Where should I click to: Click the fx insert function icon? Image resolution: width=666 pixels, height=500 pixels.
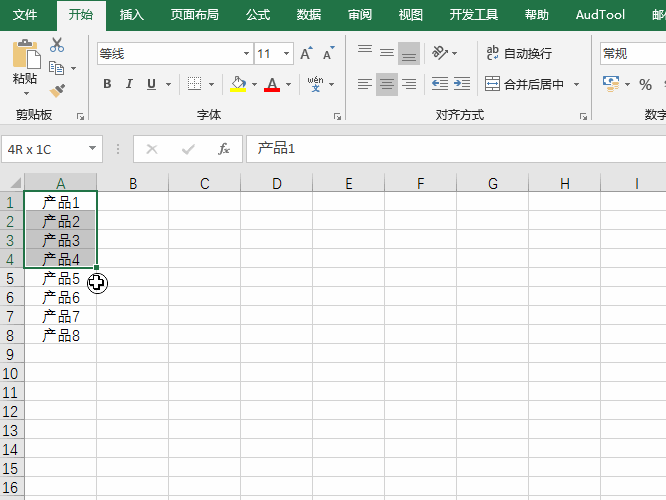click(224, 149)
